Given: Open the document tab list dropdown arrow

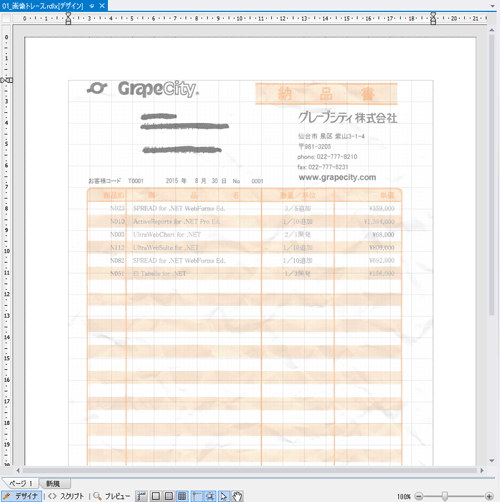Looking at the screenshot, I should 492,6.
